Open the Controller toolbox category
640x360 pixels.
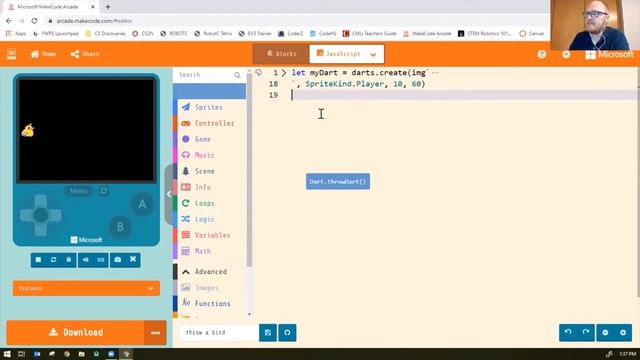209,123
